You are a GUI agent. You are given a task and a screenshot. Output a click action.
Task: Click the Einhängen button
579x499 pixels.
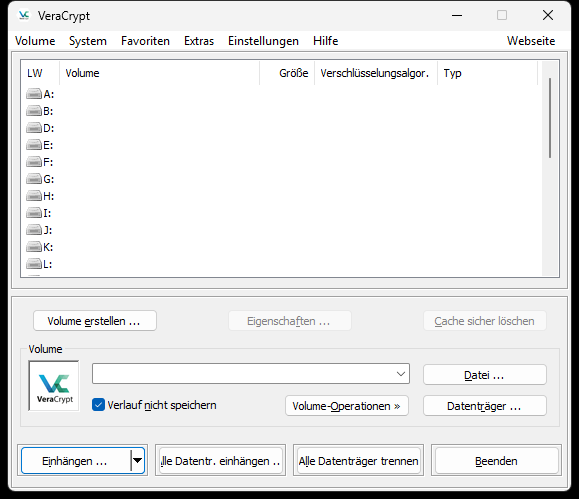(76, 461)
